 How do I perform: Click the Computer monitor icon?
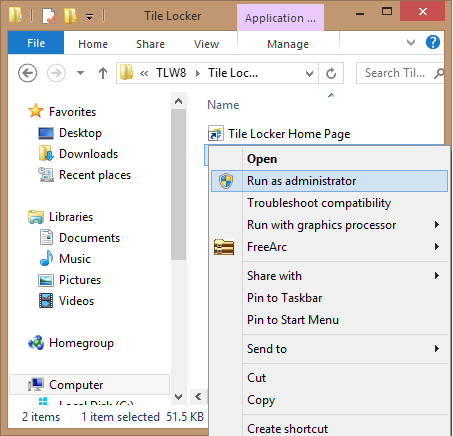(x=36, y=384)
